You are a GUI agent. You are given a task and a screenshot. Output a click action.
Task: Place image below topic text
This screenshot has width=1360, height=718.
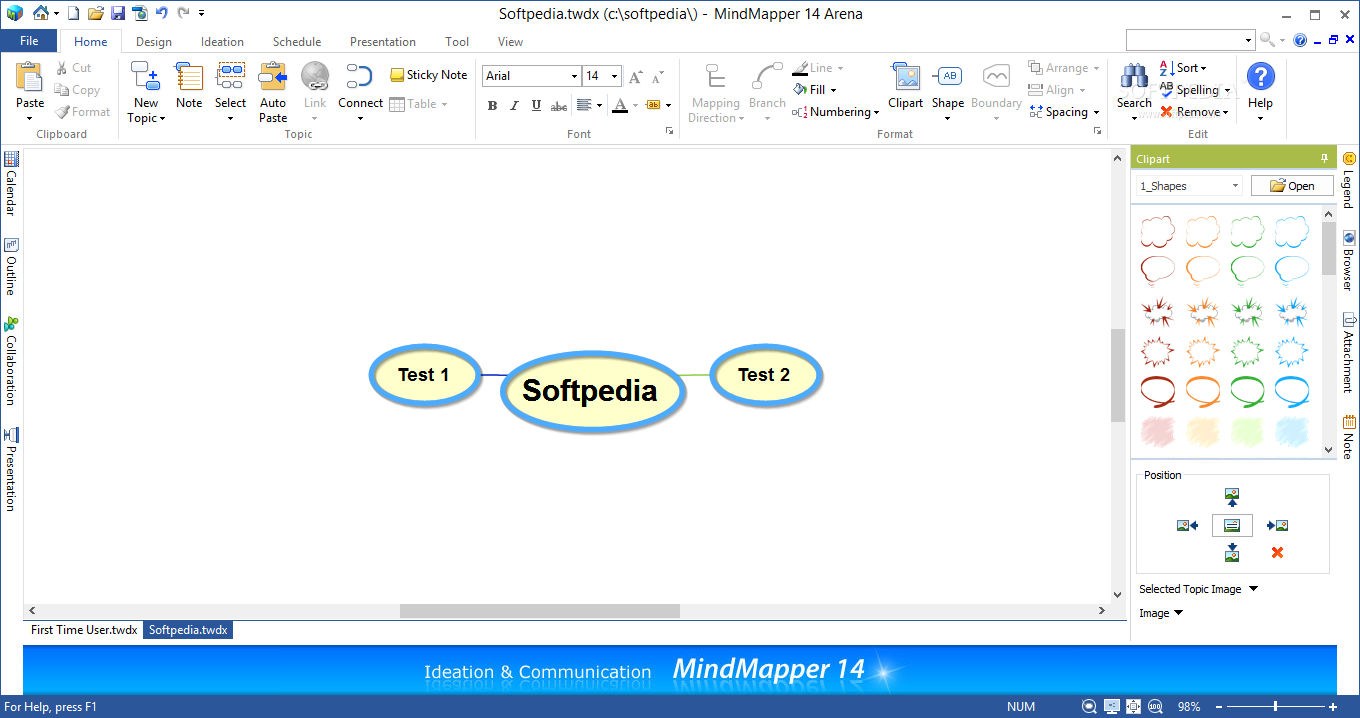(x=1232, y=552)
